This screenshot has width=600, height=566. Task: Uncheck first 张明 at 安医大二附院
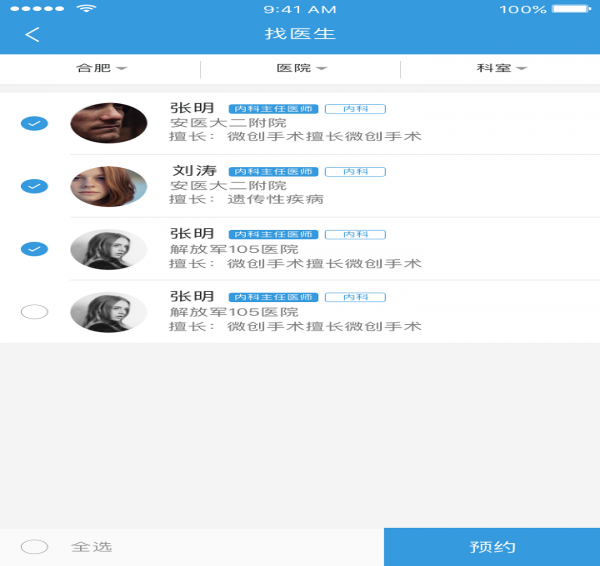pos(34,123)
